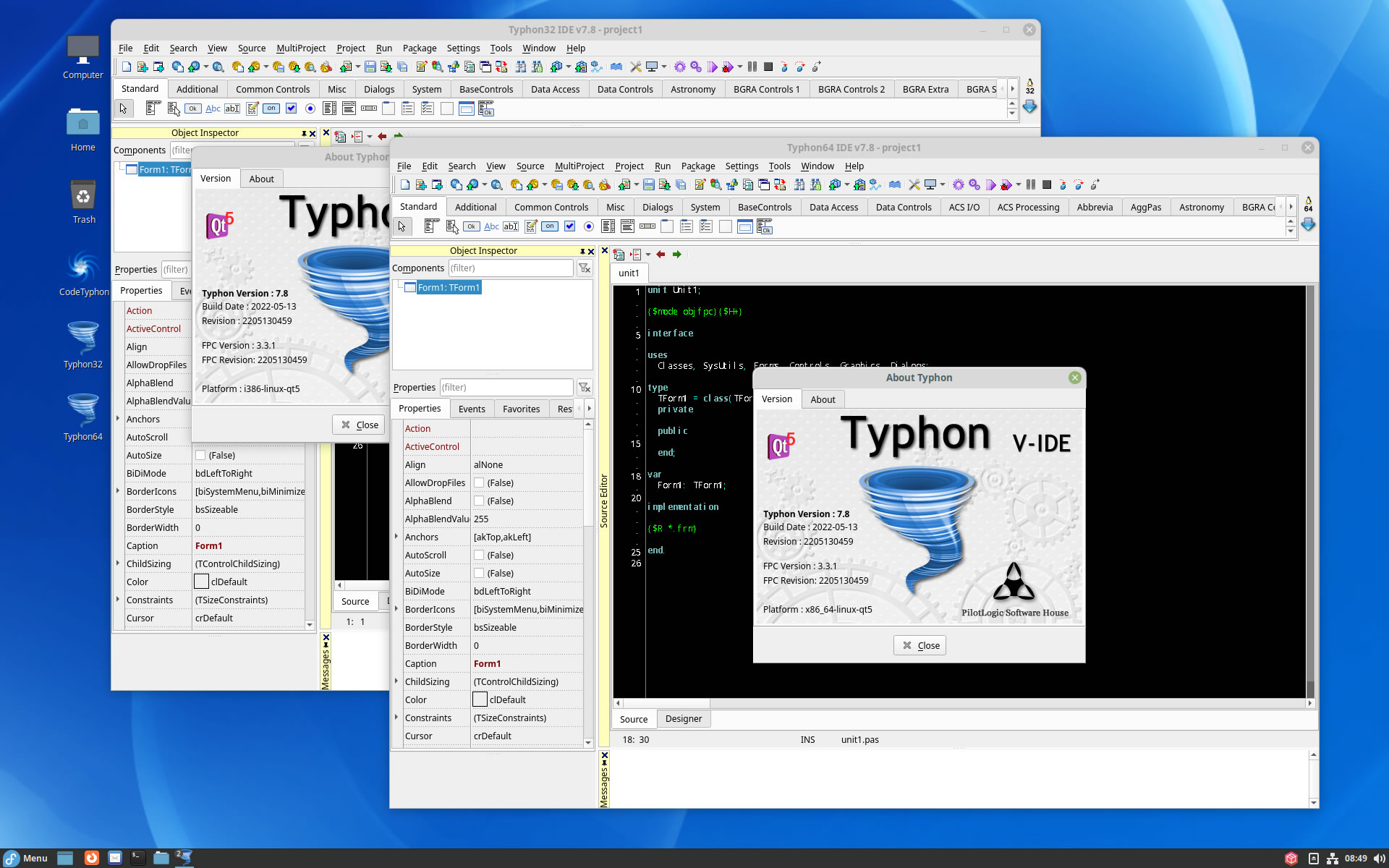Open the Menu button on the taskbar
1389x868 pixels.
coord(26,859)
